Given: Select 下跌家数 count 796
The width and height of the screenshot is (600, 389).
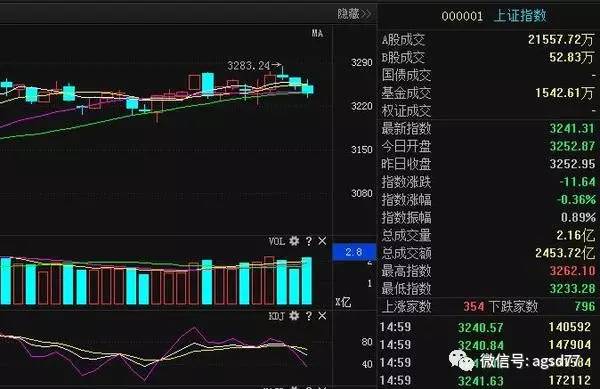Looking at the screenshot, I should click(585, 306).
